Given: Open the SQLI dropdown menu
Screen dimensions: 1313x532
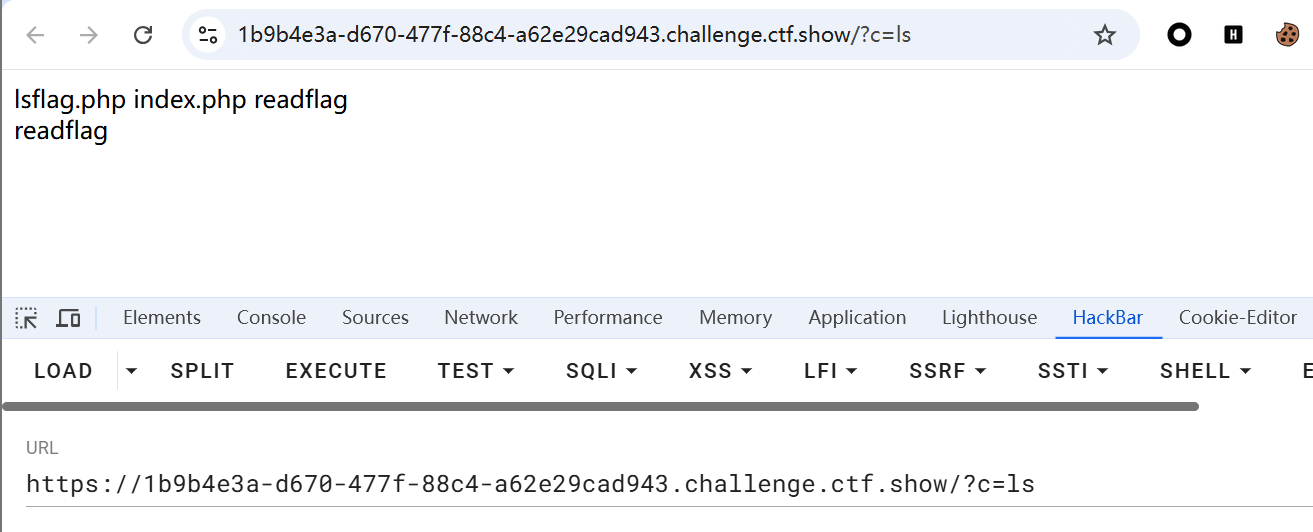Looking at the screenshot, I should (601, 371).
